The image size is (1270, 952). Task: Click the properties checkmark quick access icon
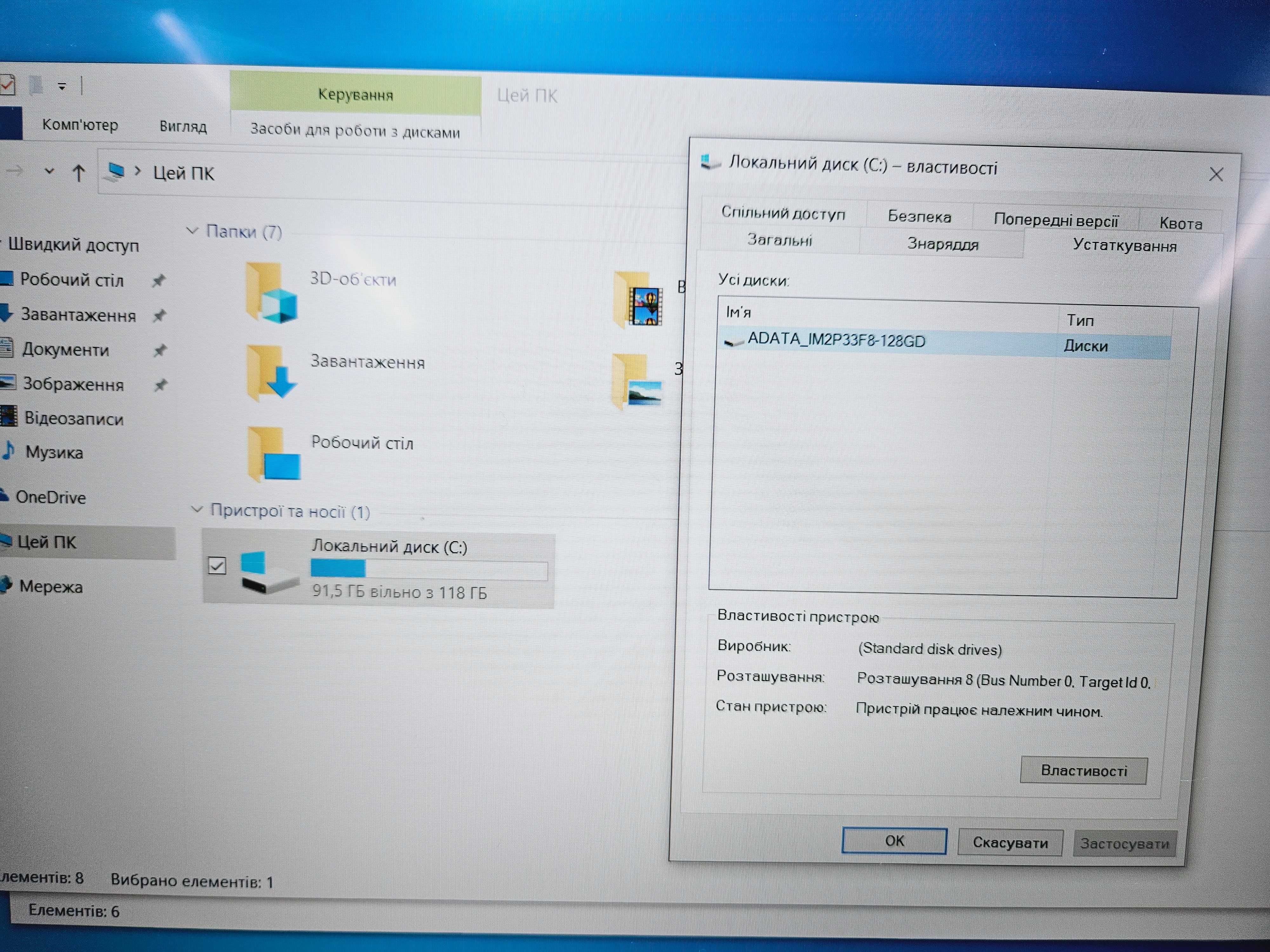[7, 85]
